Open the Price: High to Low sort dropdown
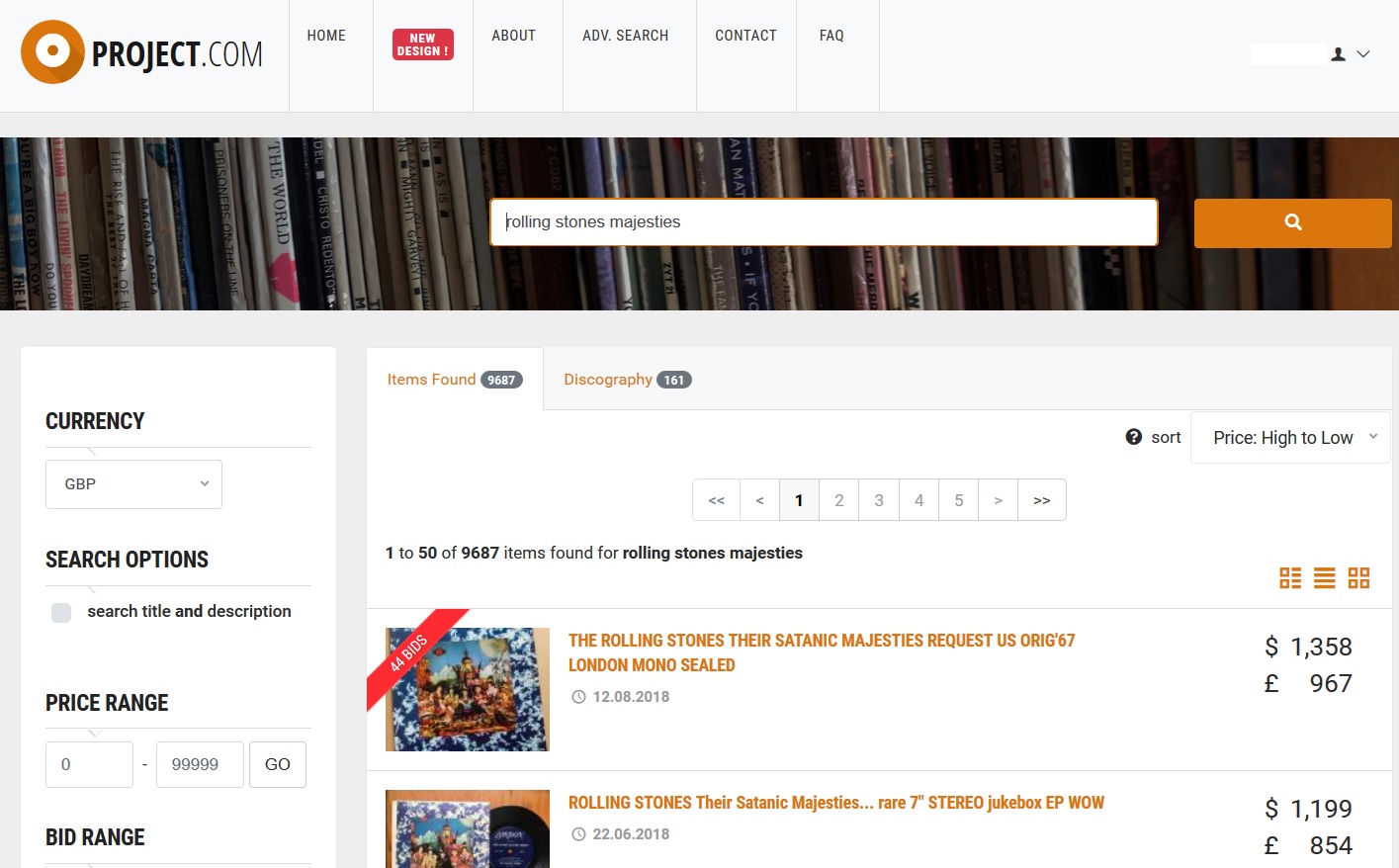1399x868 pixels. 1290,437
